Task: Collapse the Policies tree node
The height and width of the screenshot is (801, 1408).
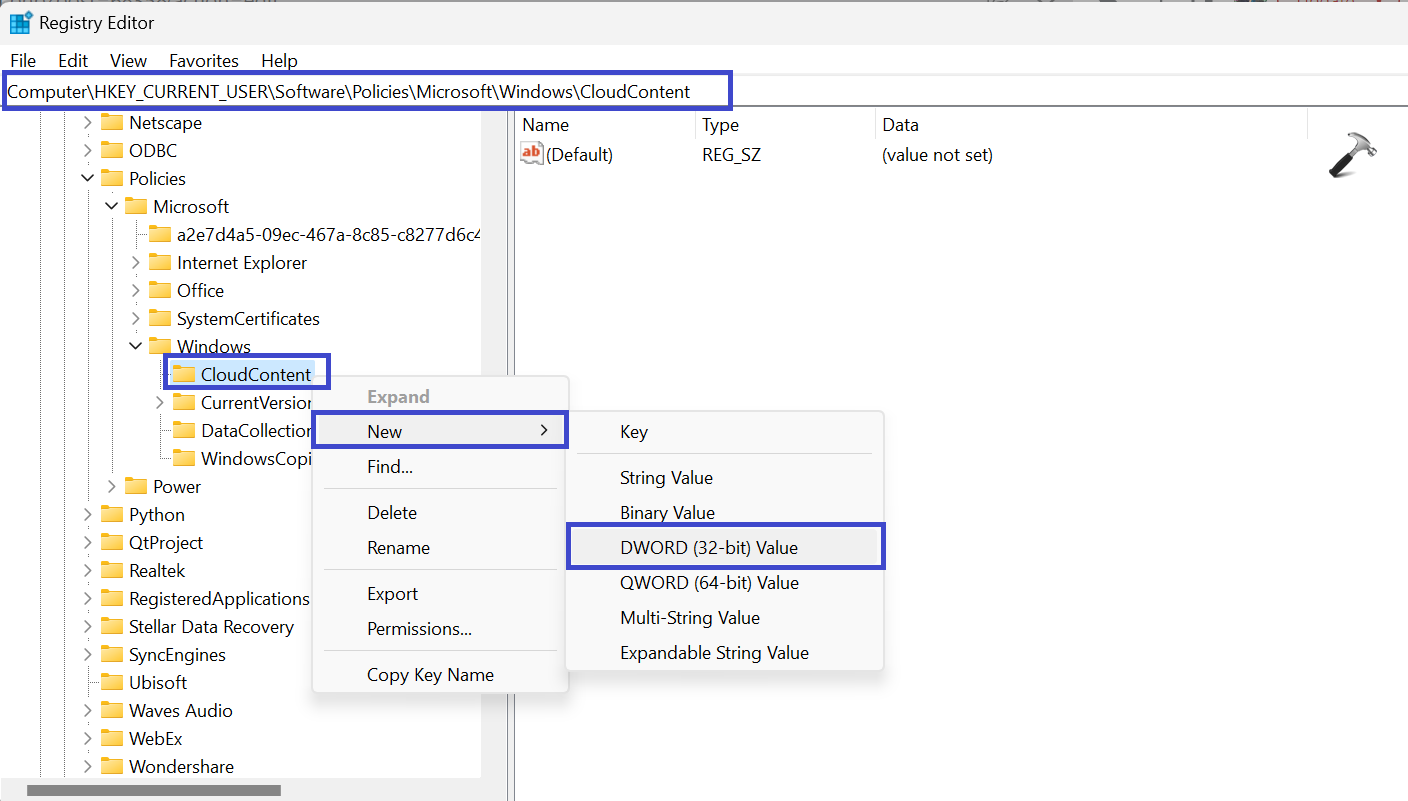Action: (88, 178)
